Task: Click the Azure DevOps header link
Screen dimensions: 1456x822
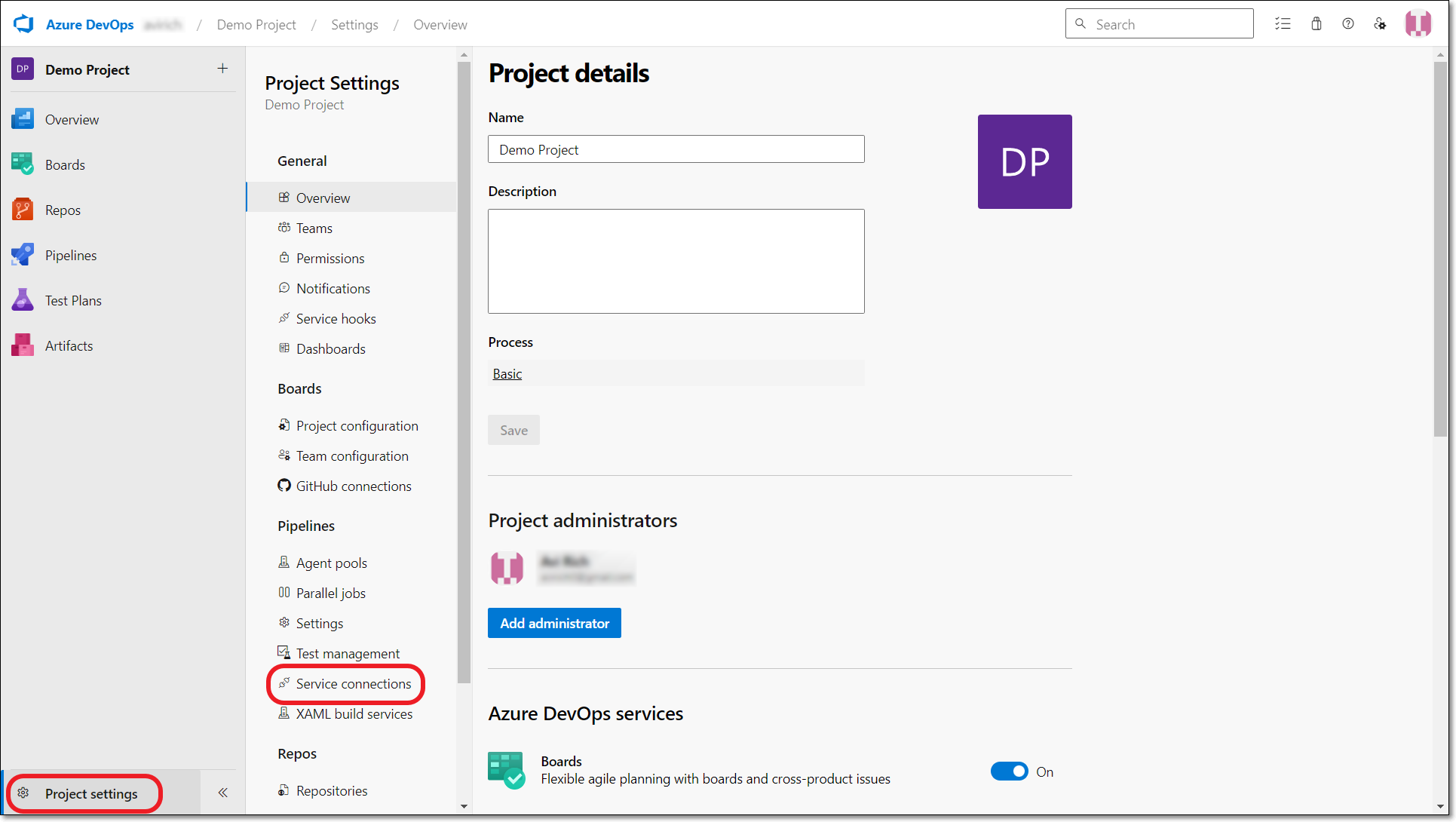Action: coord(90,24)
